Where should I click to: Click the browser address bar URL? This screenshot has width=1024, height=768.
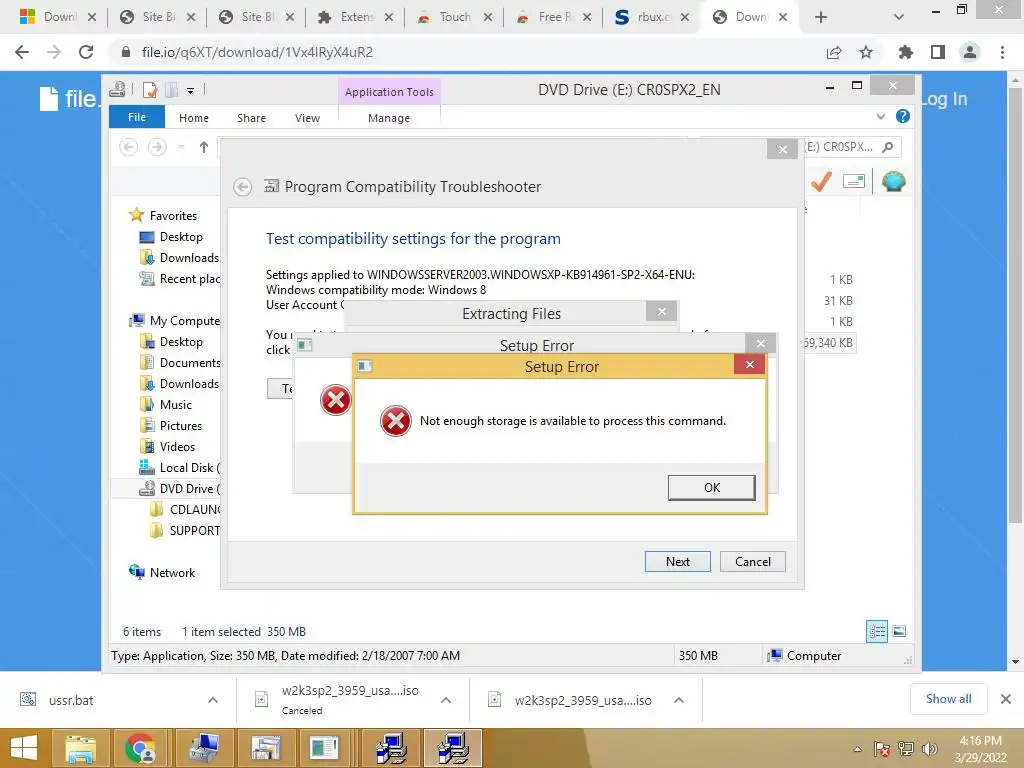point(257,52)
